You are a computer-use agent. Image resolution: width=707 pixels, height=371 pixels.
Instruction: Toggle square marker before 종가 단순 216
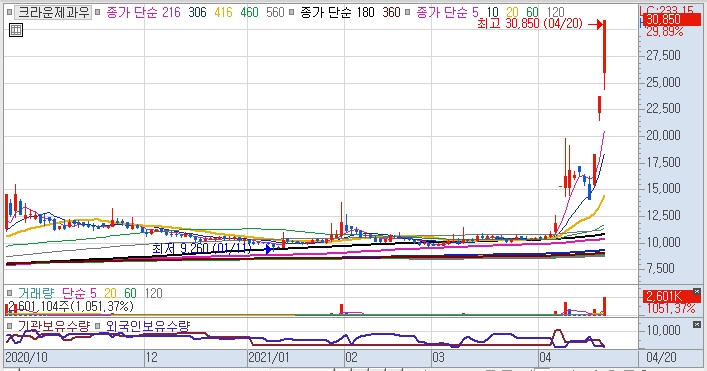97,12
